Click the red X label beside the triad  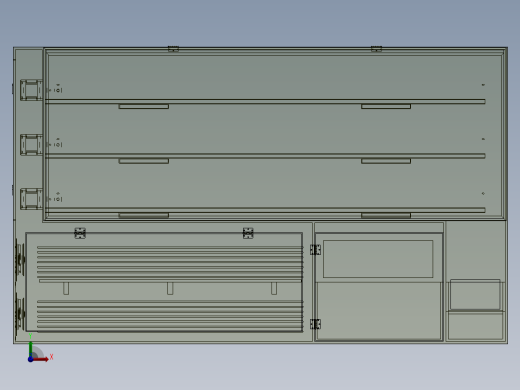pos(52,357)
